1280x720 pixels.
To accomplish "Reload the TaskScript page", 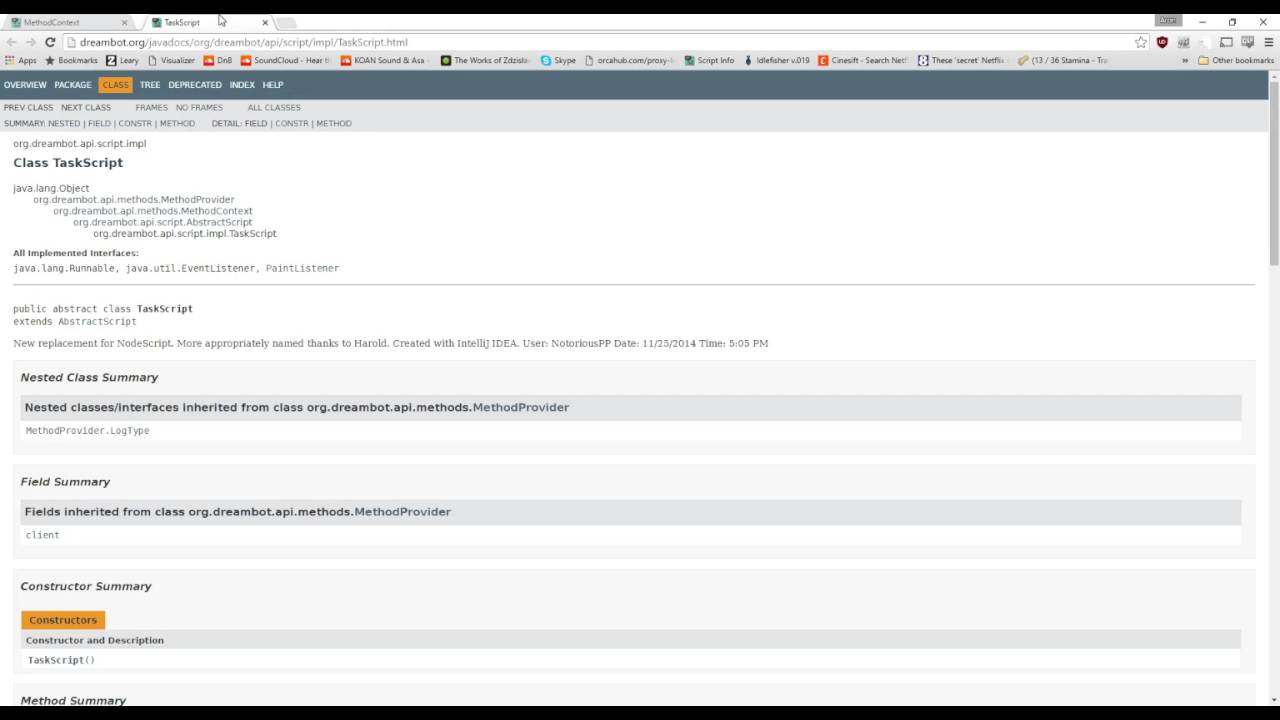I will 51,42.
